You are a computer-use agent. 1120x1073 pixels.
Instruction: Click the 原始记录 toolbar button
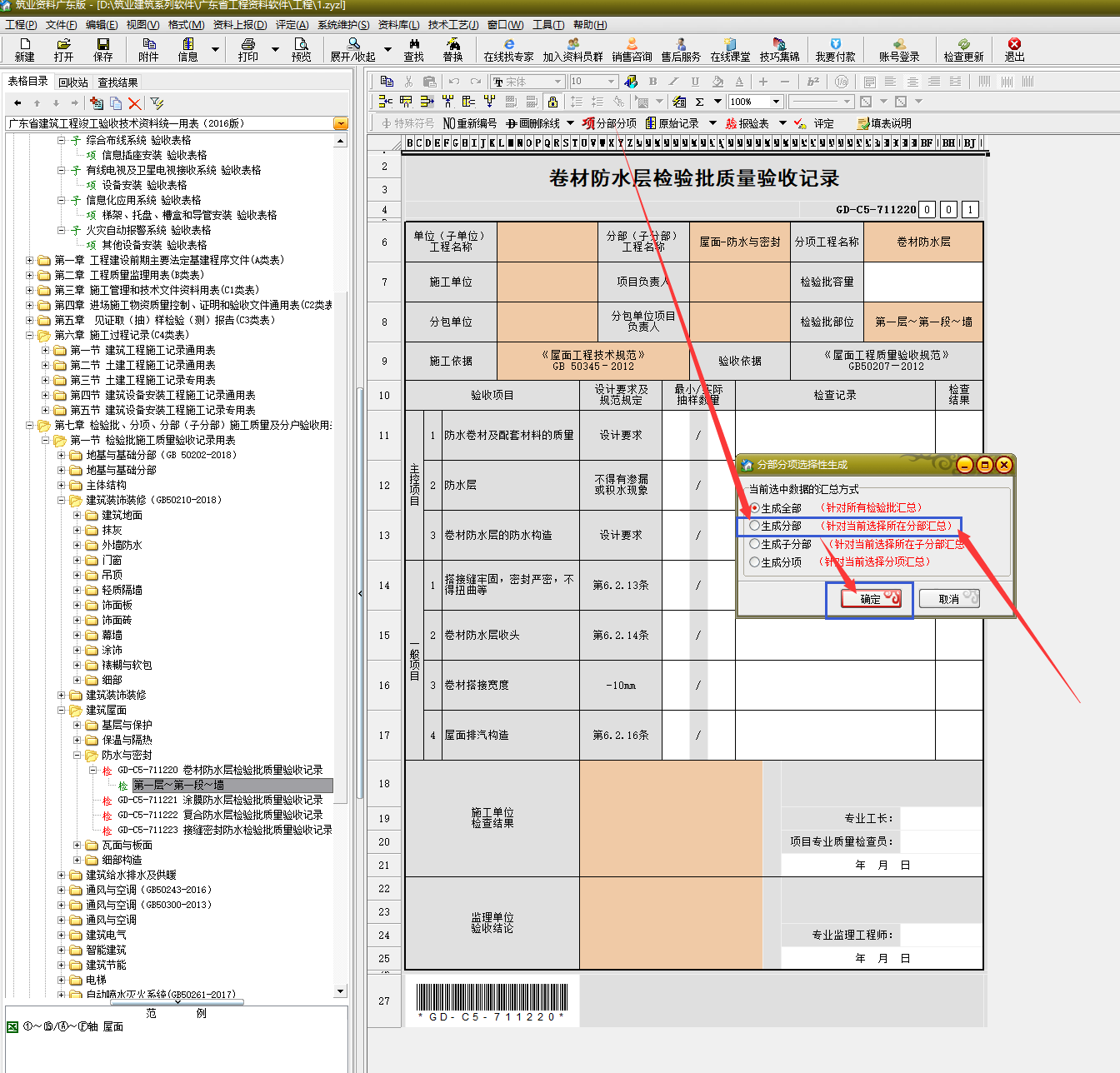point(672,123)
